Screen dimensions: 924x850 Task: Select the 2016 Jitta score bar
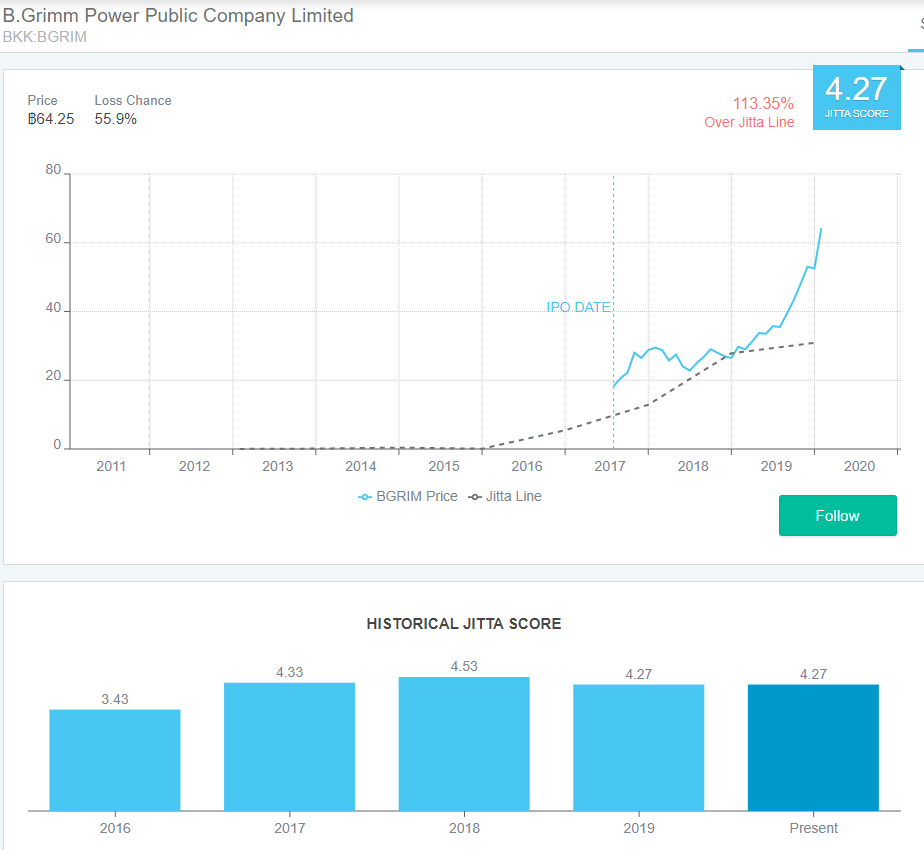point(115,760)
